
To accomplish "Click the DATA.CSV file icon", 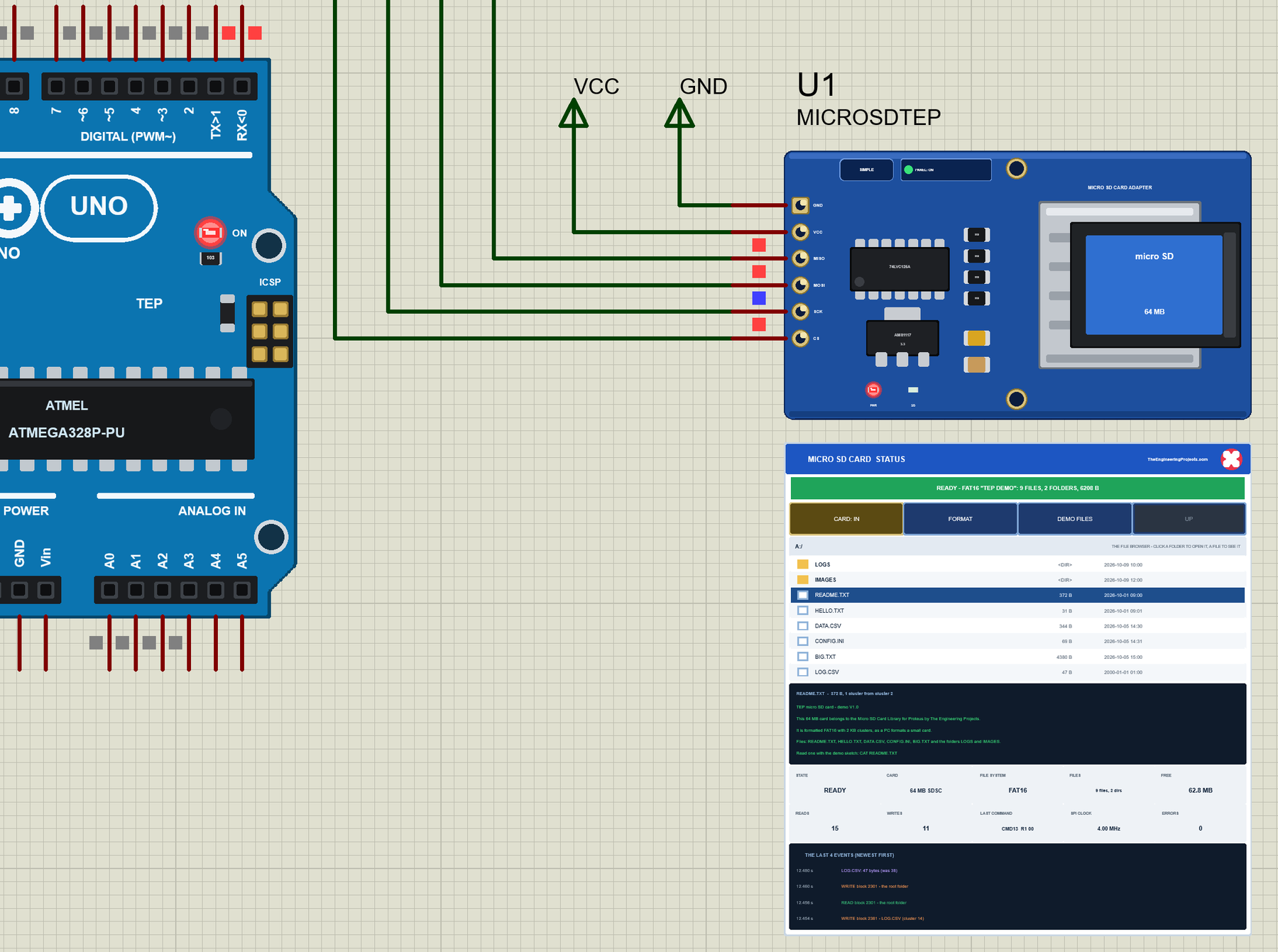I will click(x=803, y=626).
